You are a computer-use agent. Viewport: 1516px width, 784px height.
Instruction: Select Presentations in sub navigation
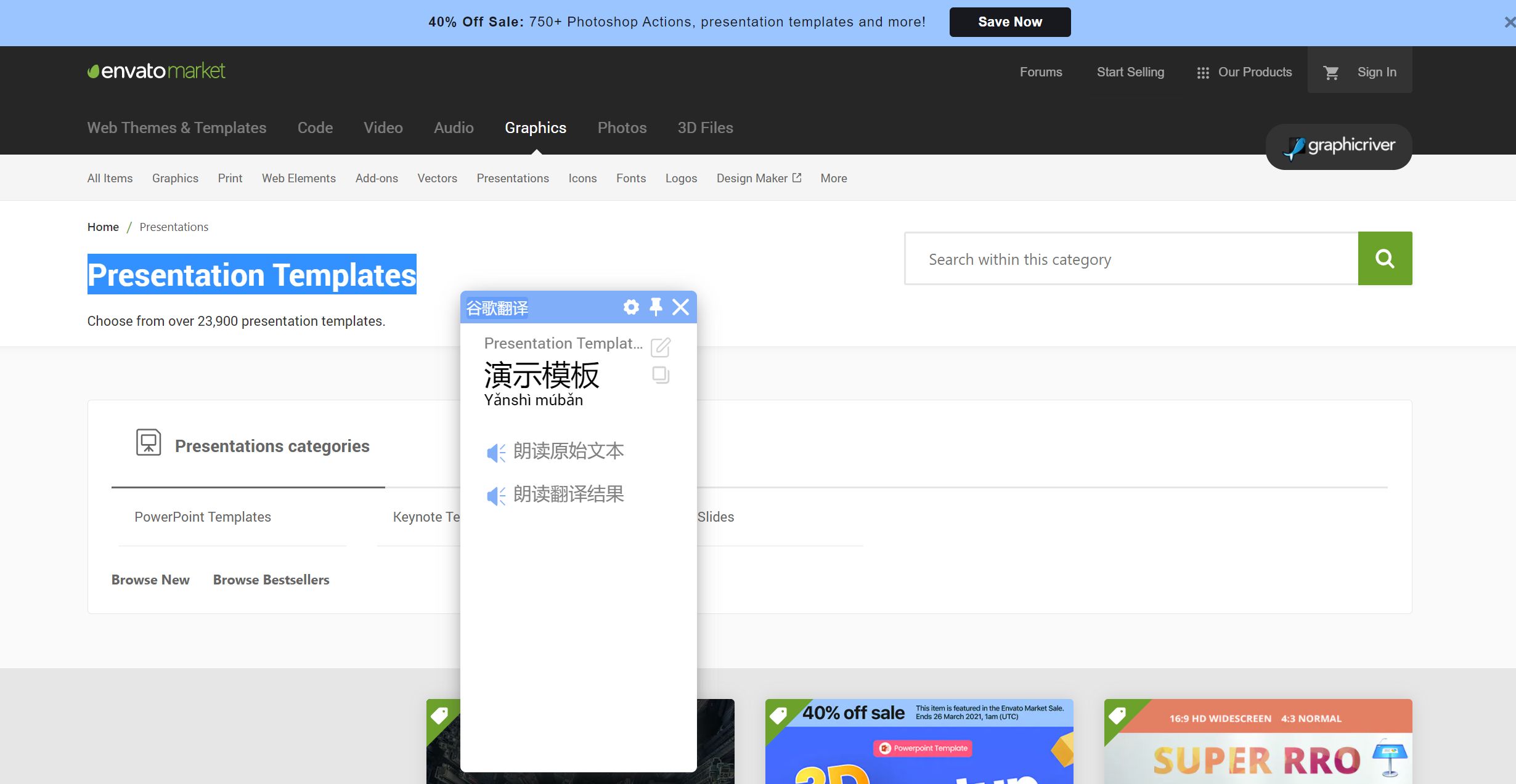pyautogui.click(x=513, y=178)
